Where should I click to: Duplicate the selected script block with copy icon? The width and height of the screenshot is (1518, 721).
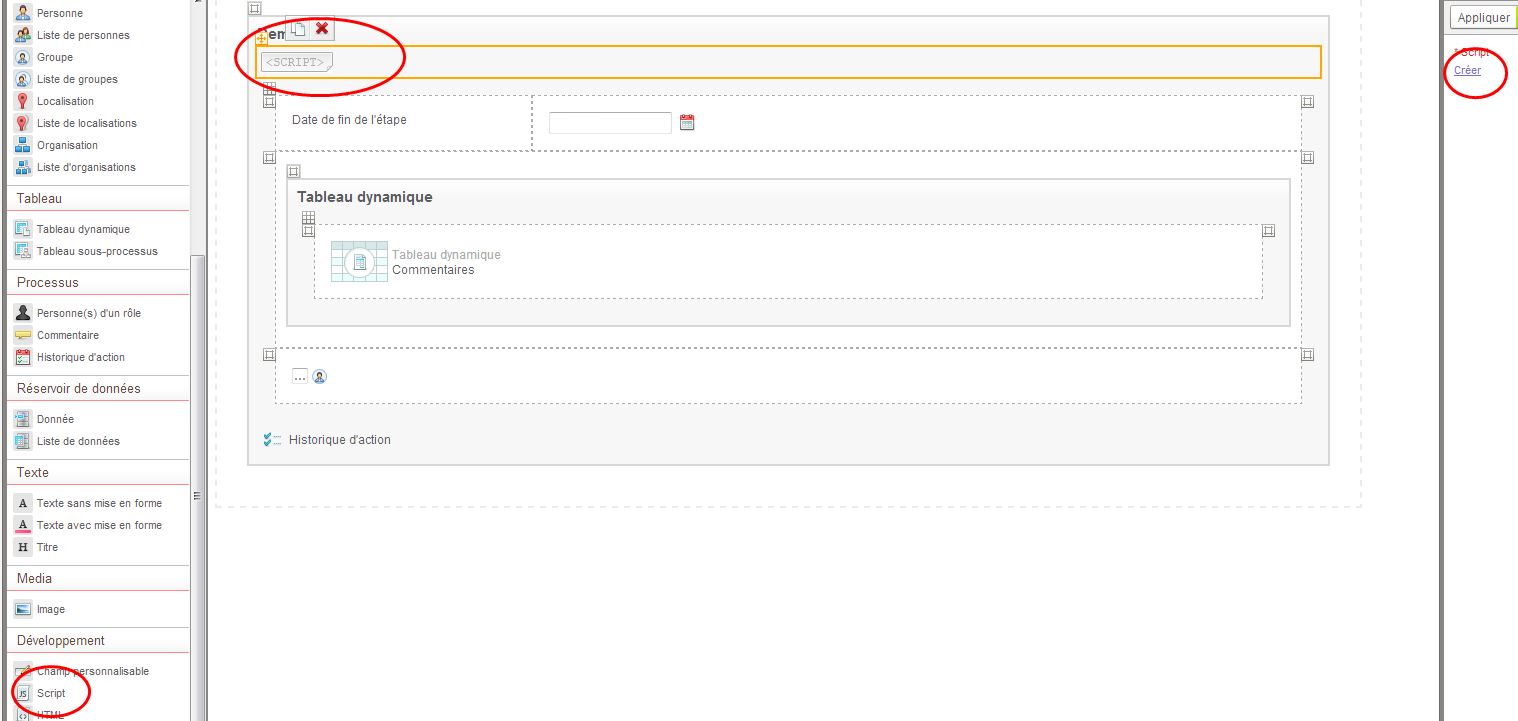tap(298, 29)
